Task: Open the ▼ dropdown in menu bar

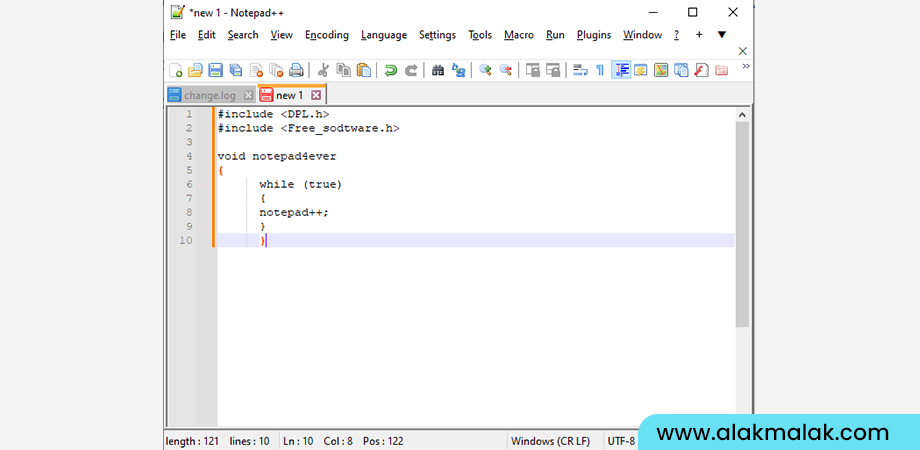Action: pos(722,35)
